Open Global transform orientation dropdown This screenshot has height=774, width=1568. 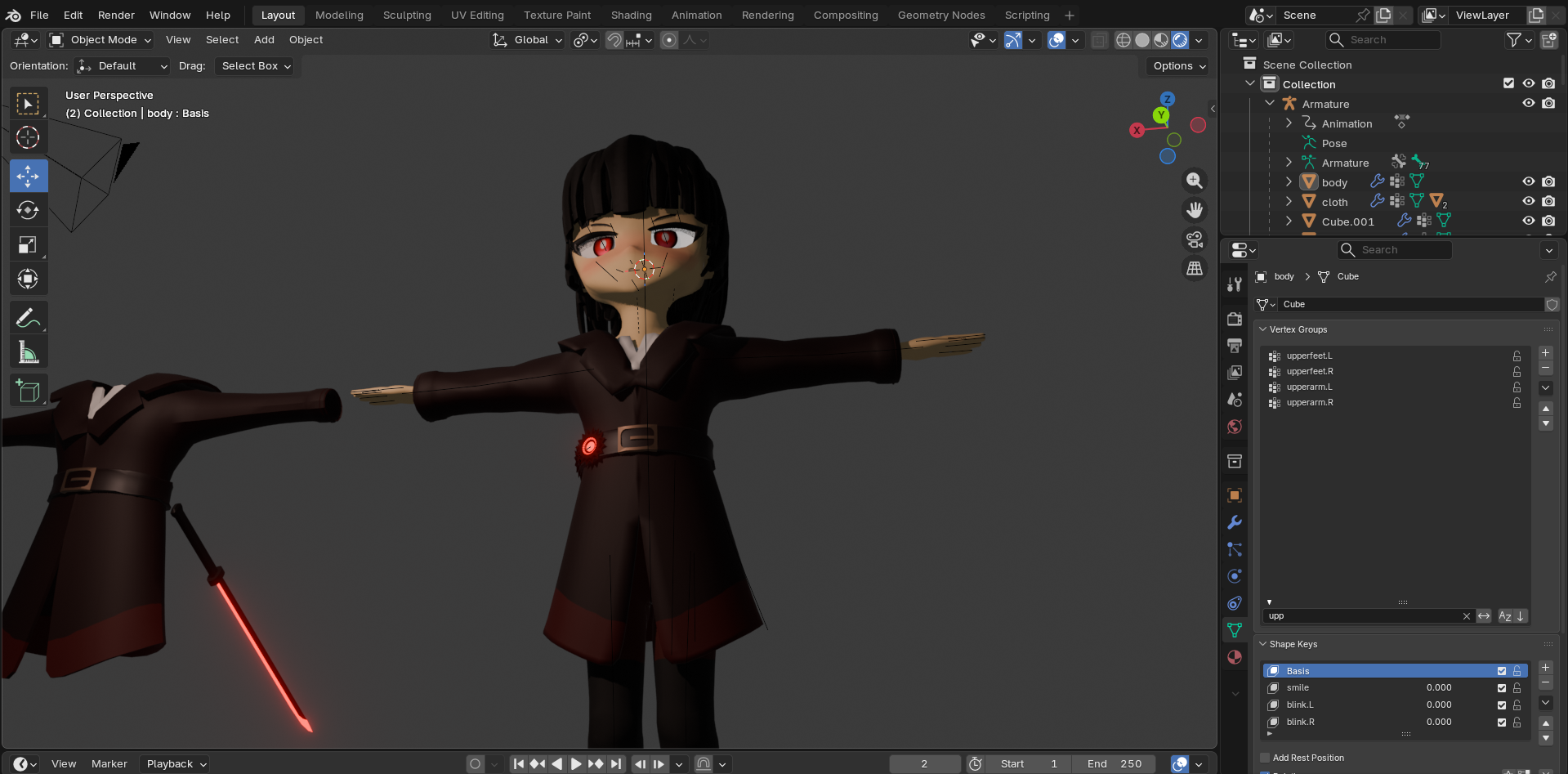pos(527,39)
